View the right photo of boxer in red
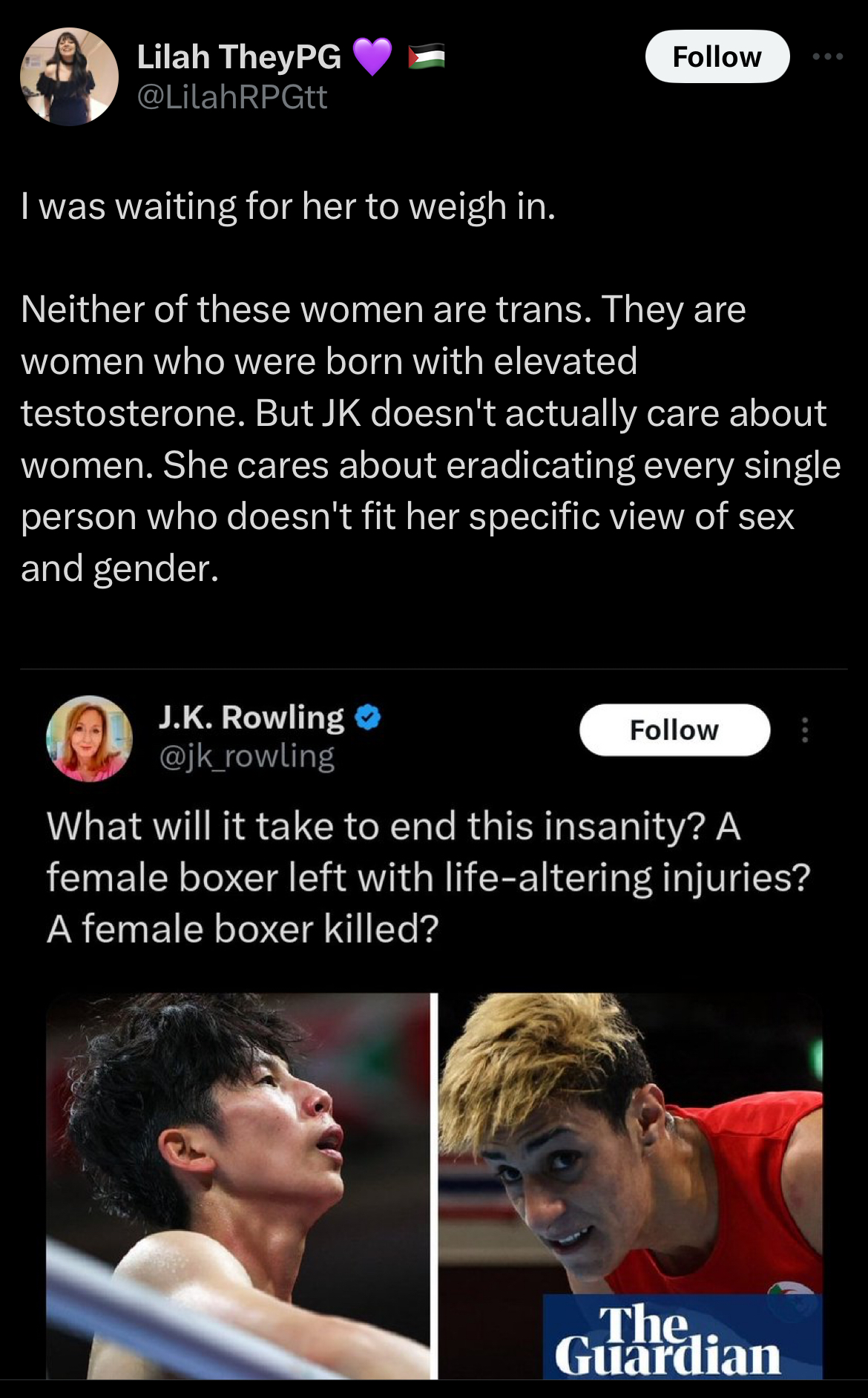 pos(631,1186)
